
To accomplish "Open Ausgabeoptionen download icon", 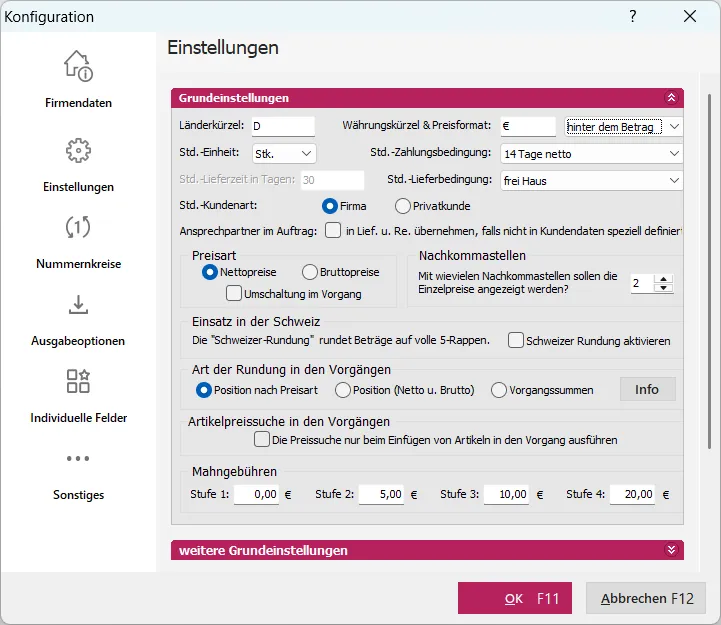I will (78, 305).
